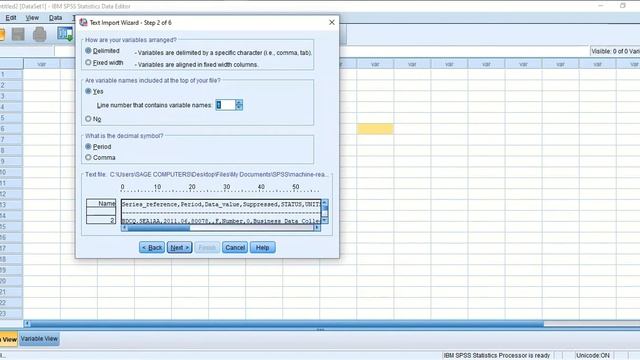Open the Data menu
This screenshot has height=360, width=640.
click(x=55, y=18)
